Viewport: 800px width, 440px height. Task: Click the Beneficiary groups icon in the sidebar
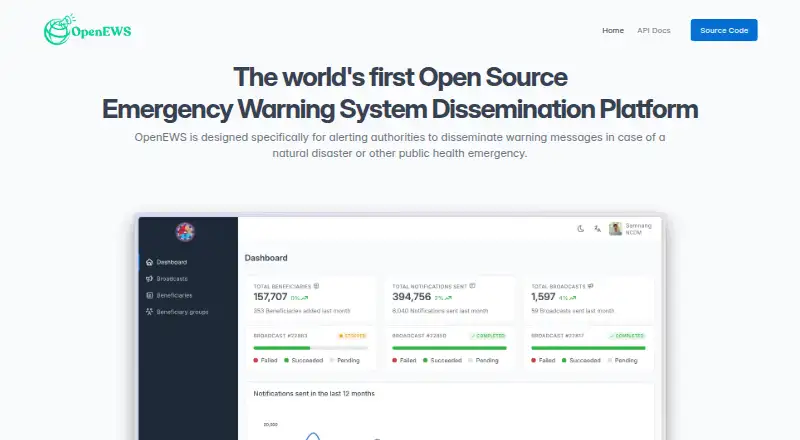[149, 311]
